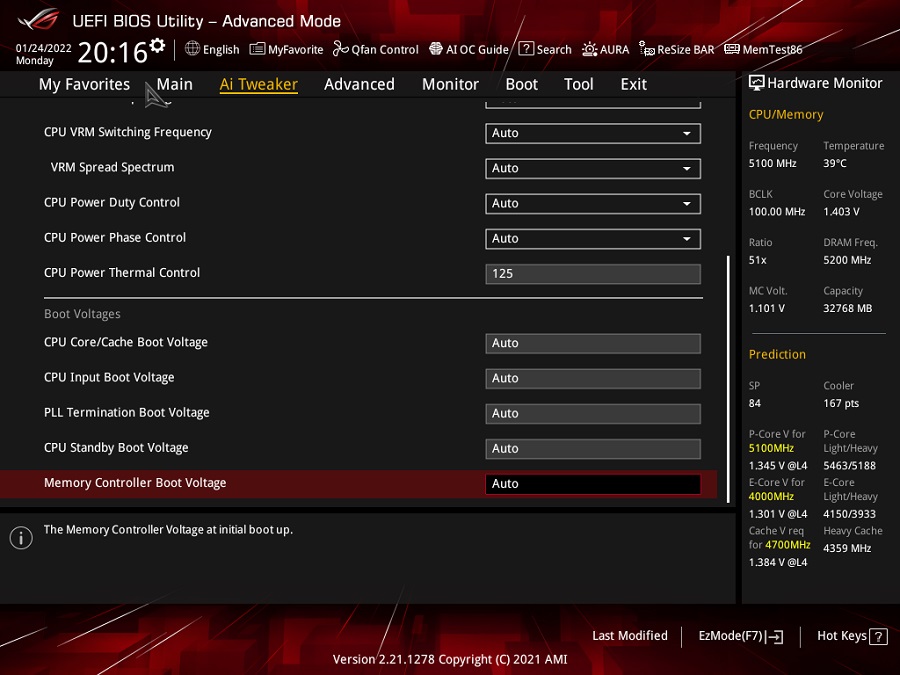
Task: Click the EzMode exit arrow icon
Action: click(774, 637)
